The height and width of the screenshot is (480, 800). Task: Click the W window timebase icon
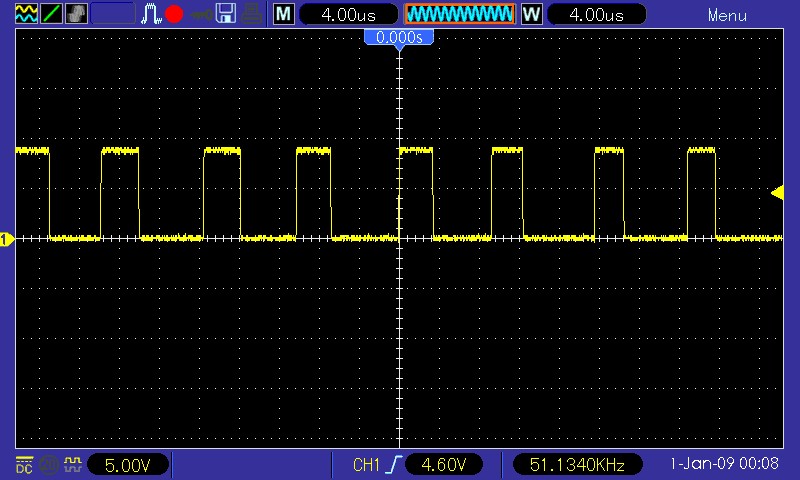pyautogui.click(x=531, y=14)
